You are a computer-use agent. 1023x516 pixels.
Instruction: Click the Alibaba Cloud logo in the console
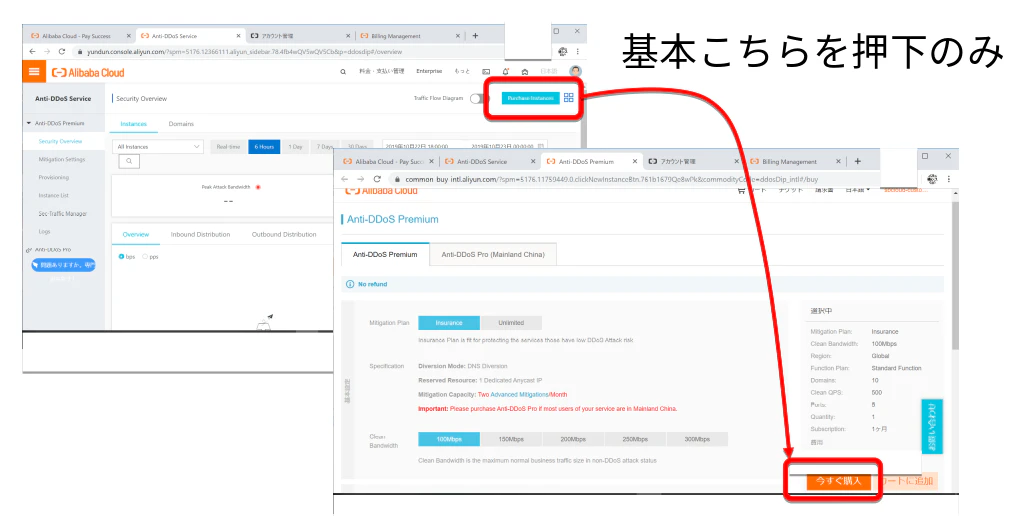pyautogui.click(x=88, y=72)
